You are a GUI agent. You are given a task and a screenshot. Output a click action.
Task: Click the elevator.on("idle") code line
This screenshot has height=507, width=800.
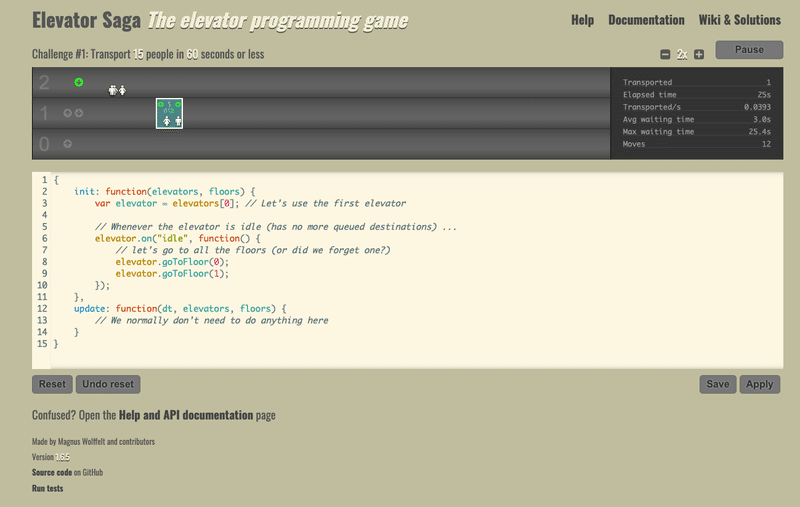(x=178, y=238)
